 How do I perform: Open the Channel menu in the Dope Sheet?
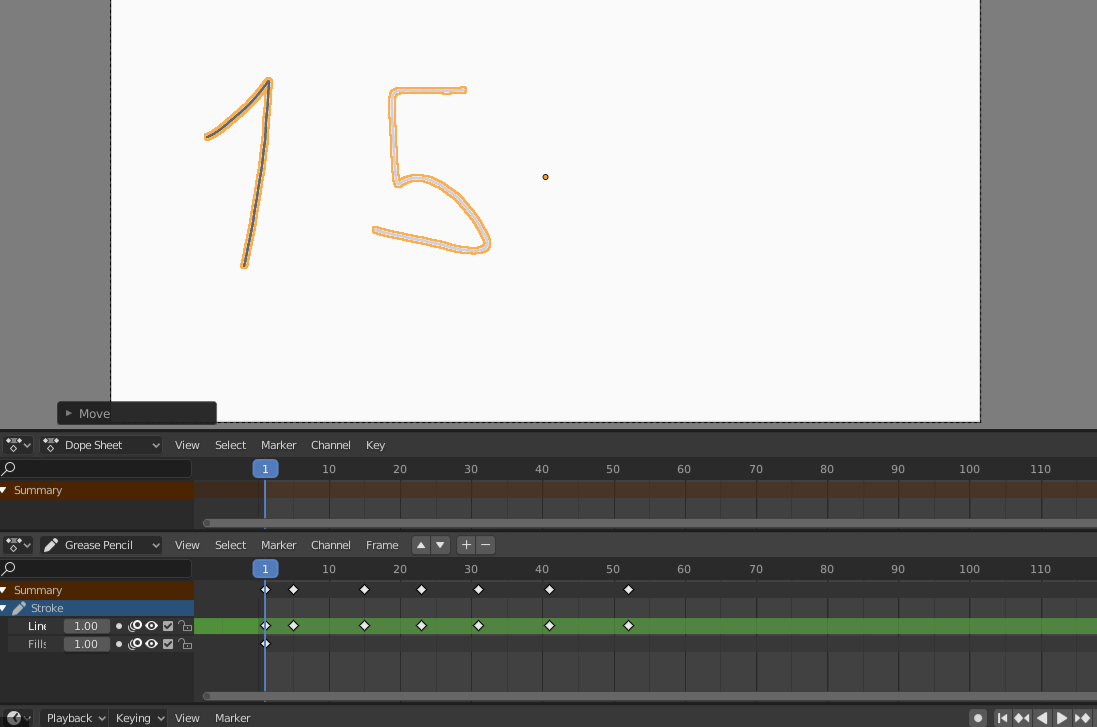pos(330,445)
